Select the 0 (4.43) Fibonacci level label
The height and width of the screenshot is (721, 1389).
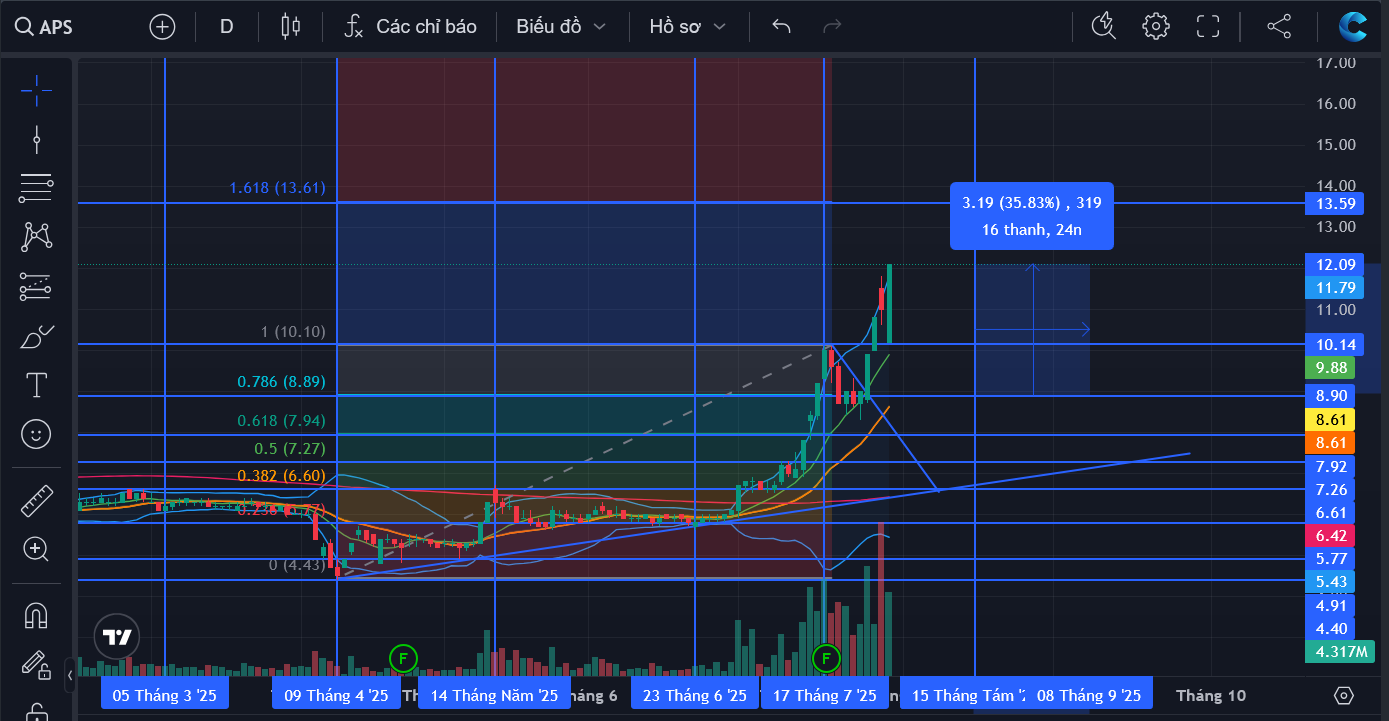pos(297,565)
